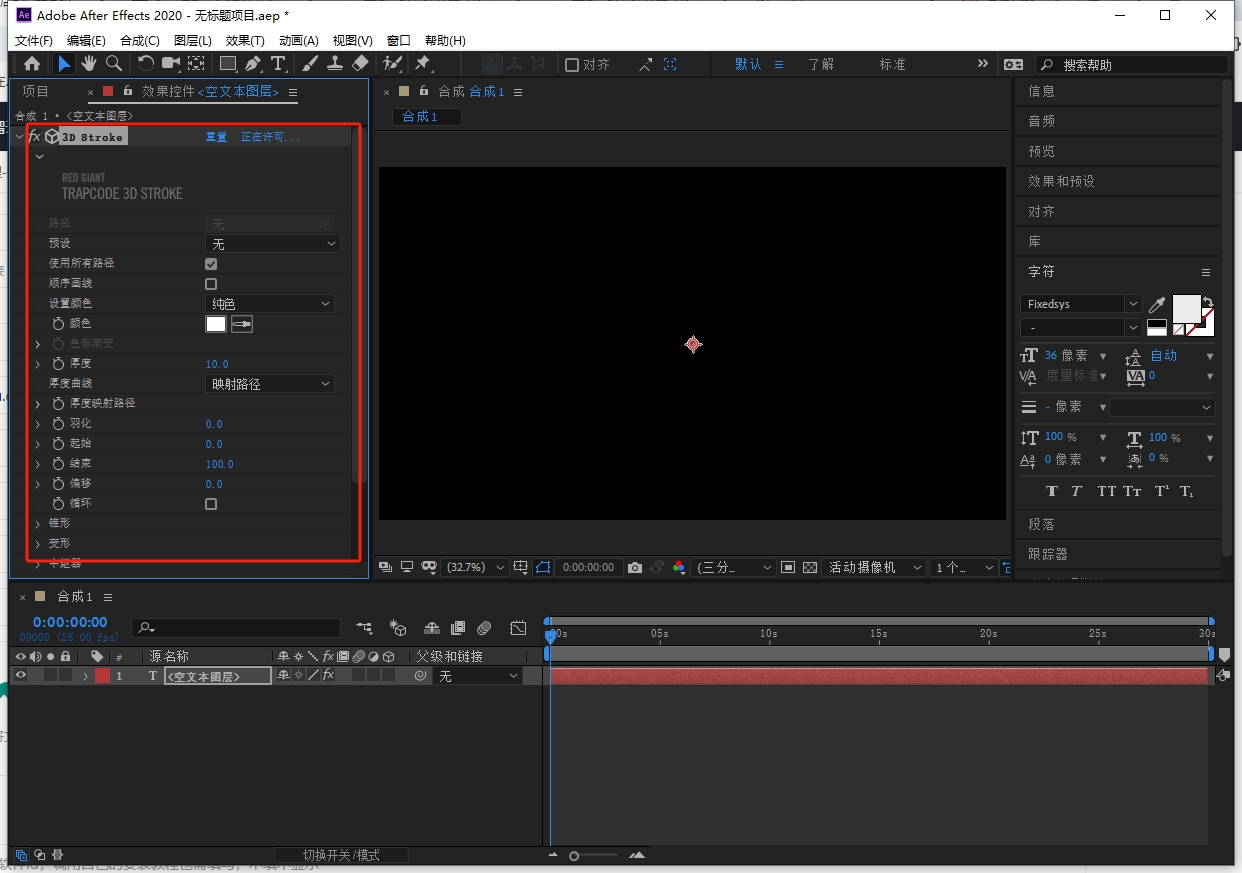Open the 动画(A) menu
Screen dimensions: 1242x873
click(298, 41)
